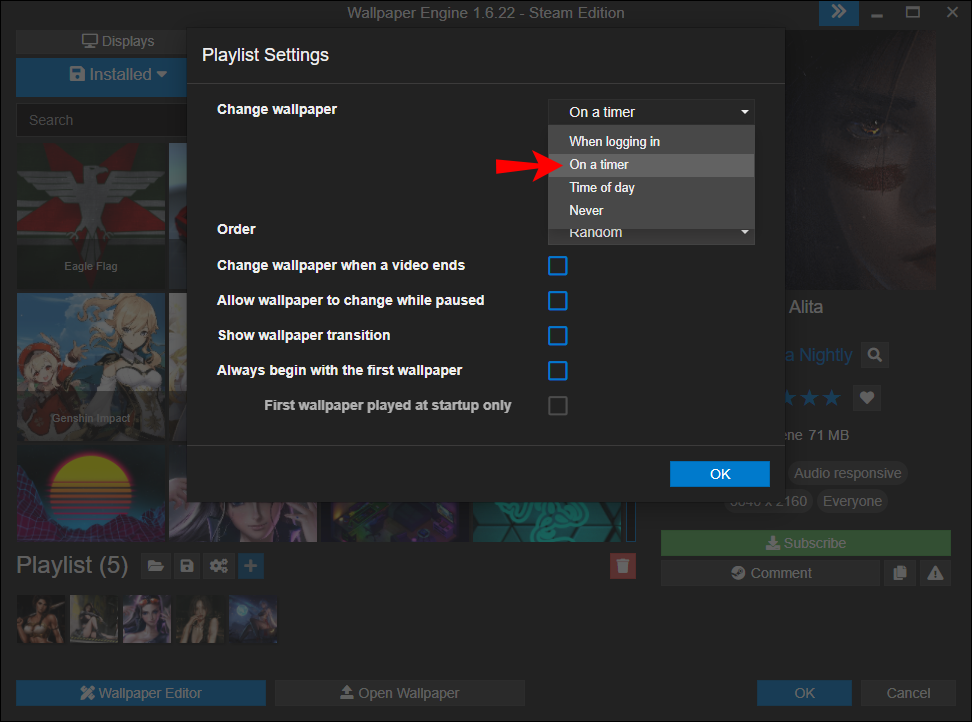Choose Never option
This screenshot has width=972, height=722.
tap(651, 211)
